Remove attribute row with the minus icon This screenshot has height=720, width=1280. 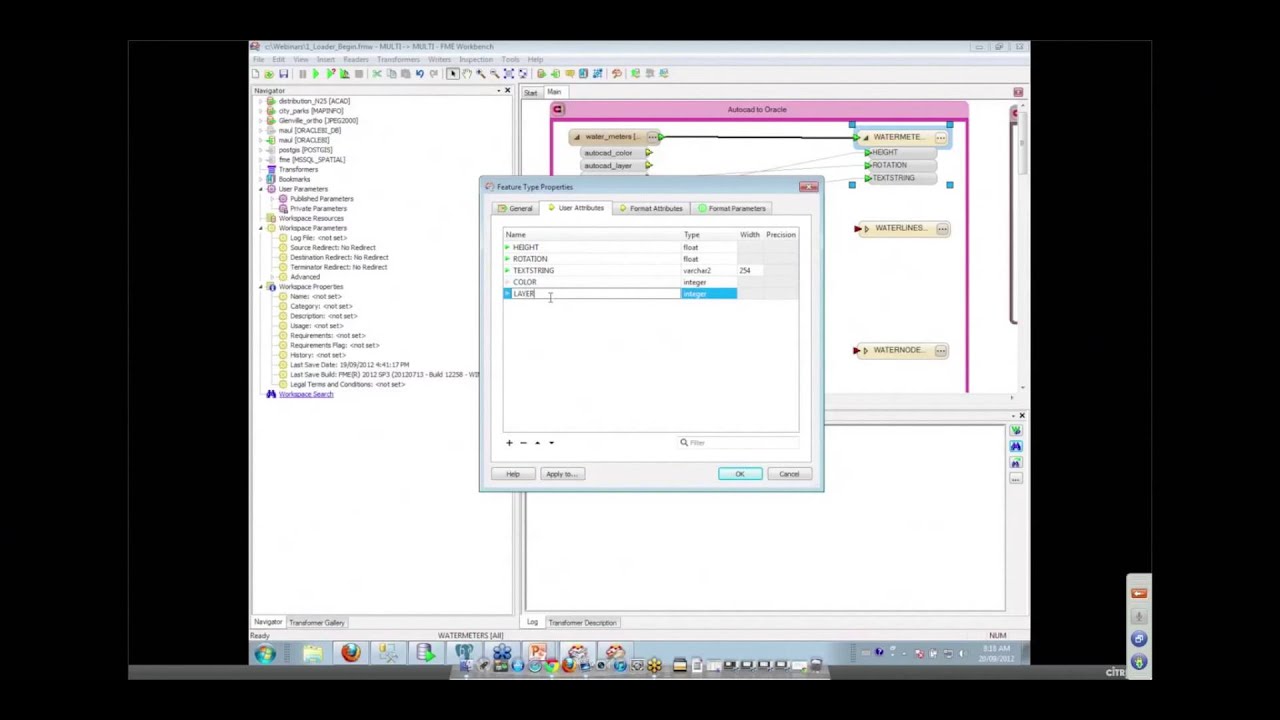[x=523, y=442]
